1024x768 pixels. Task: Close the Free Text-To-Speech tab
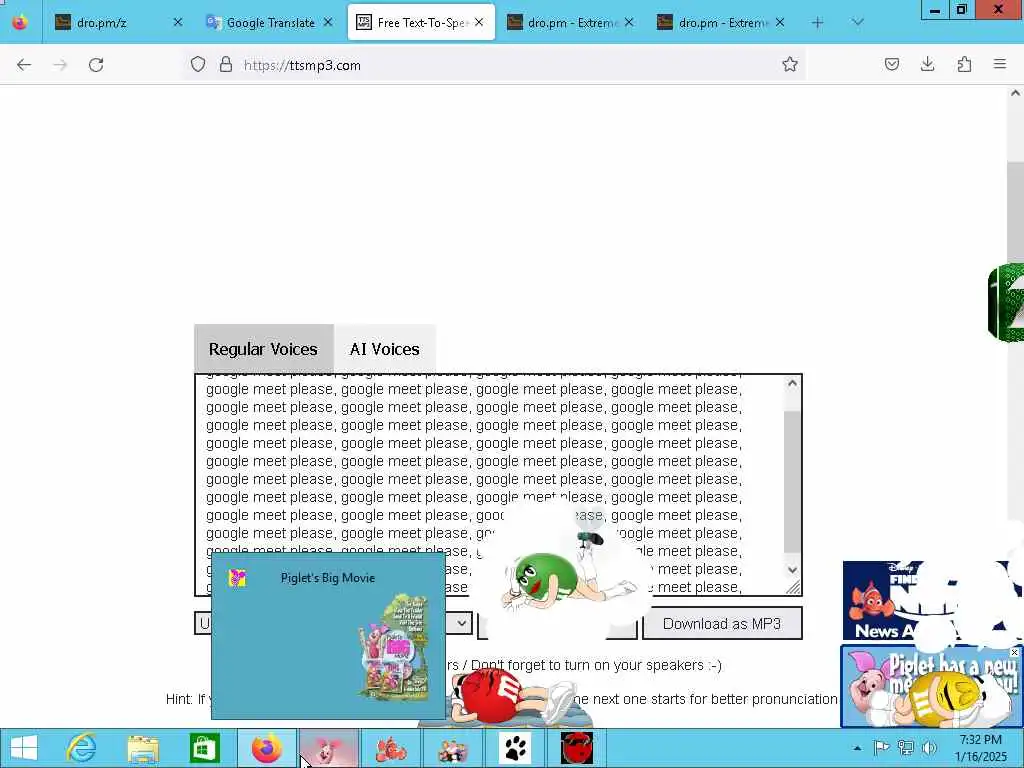[x=479, y=23]
